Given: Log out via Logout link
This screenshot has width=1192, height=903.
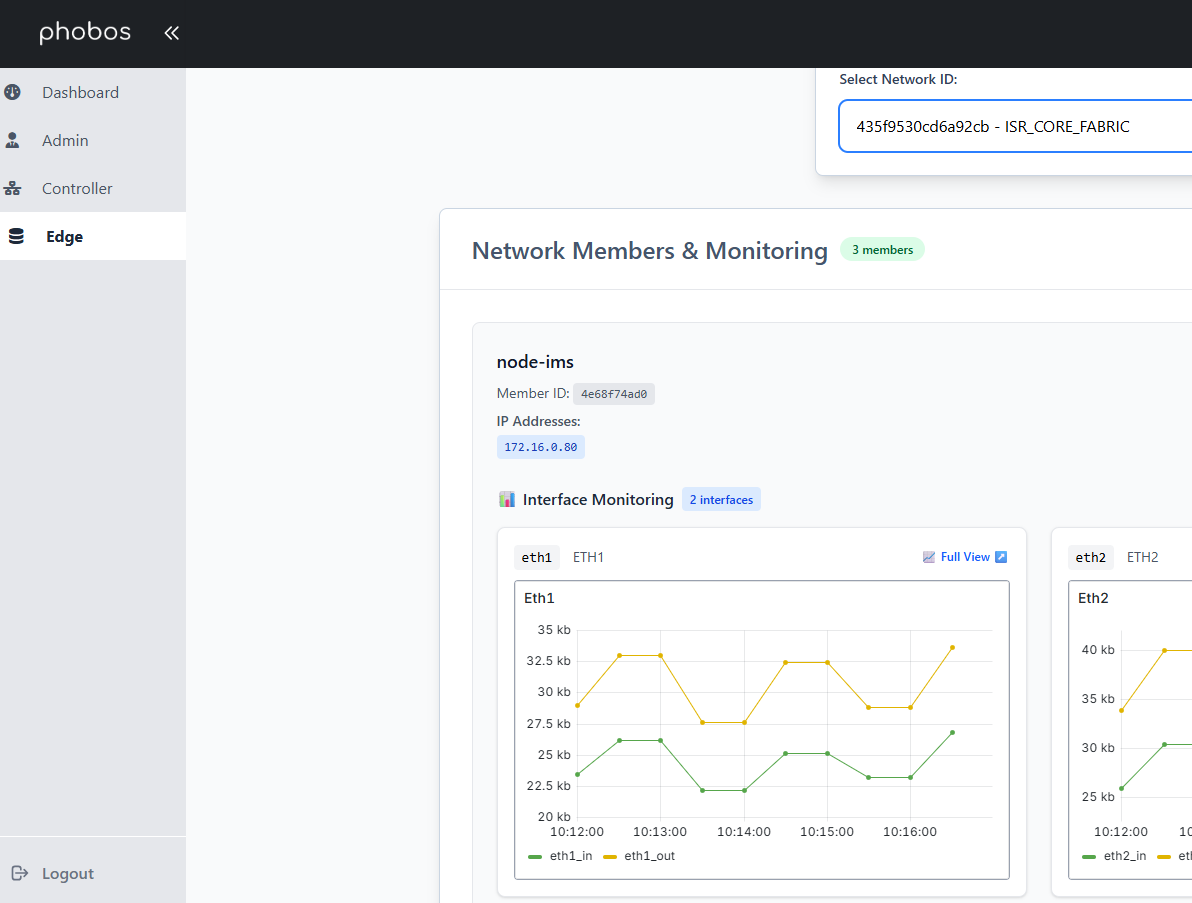Looking at the screenshot, I should [x=68, y=873].
